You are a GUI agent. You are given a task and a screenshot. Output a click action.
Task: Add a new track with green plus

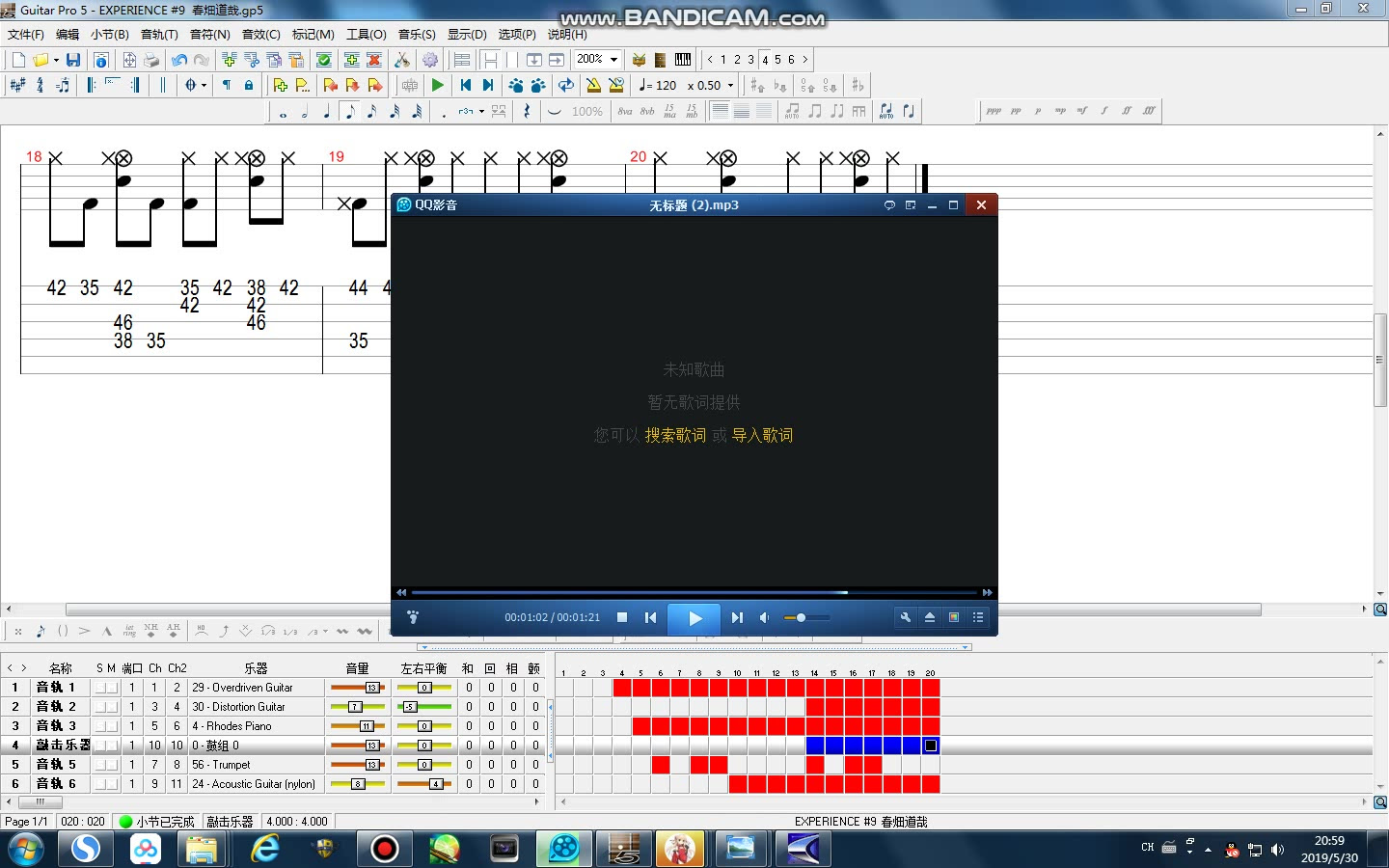tap(352, 60)
